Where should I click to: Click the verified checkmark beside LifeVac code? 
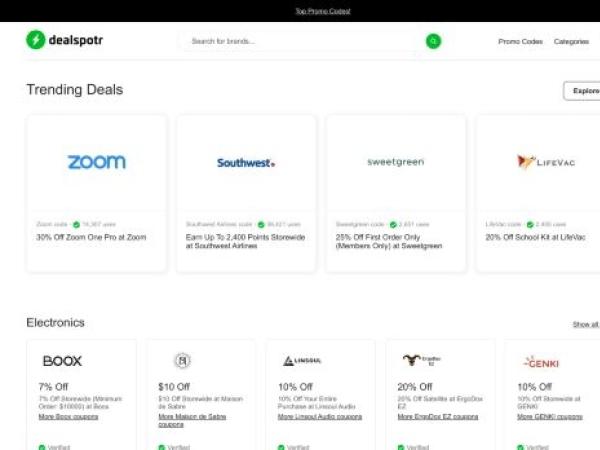530,225
